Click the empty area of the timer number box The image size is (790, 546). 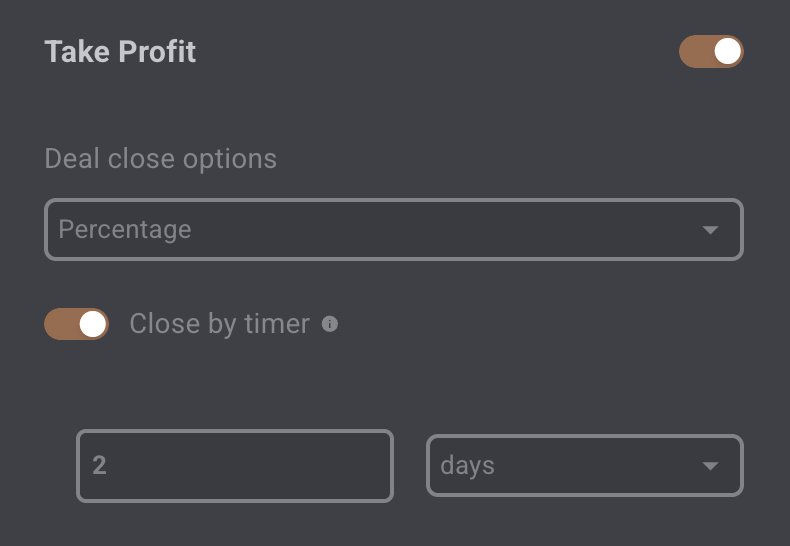[x=252, y=466]
